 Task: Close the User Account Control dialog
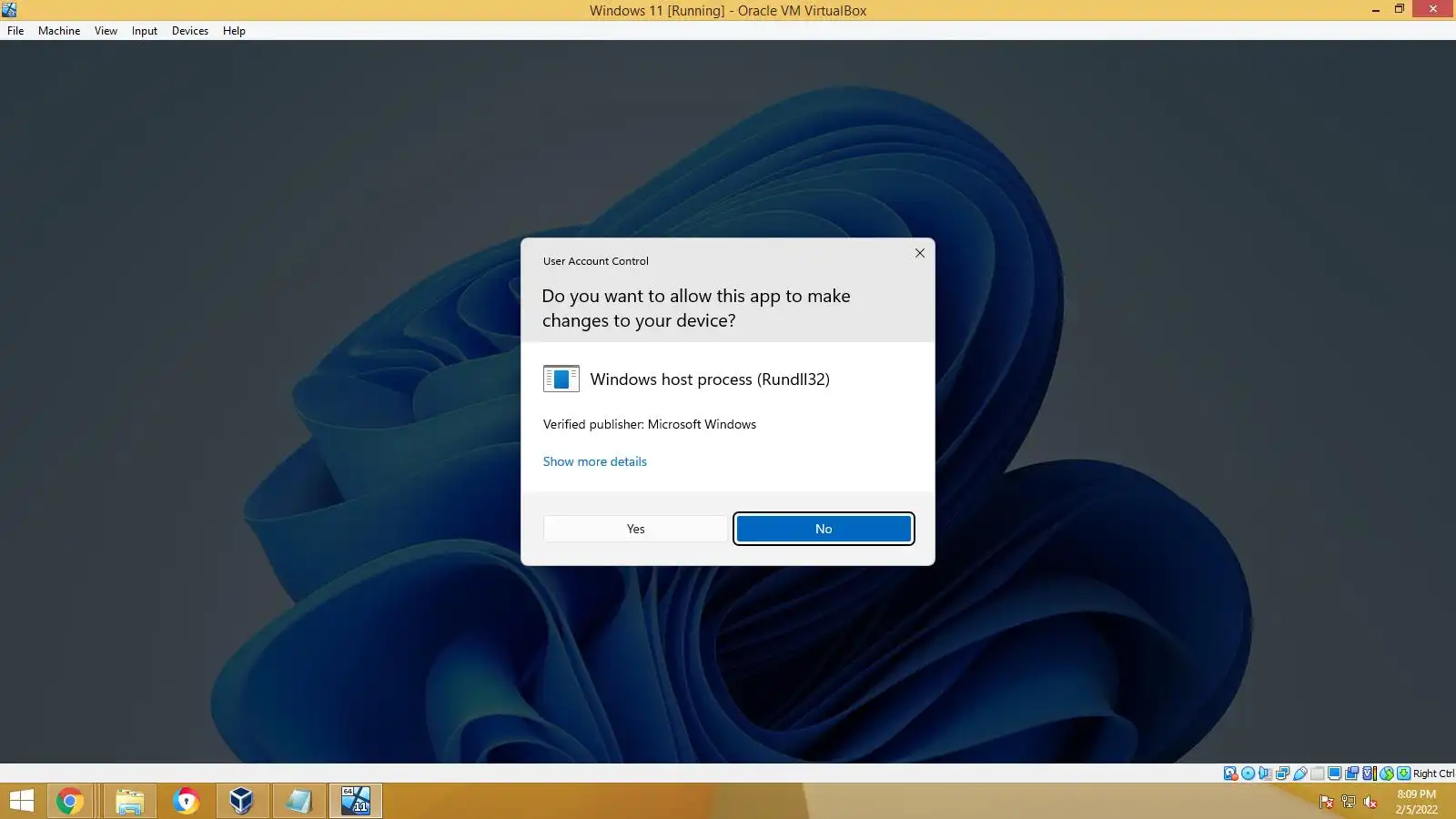pyautogui.click(x=920, y=253)
